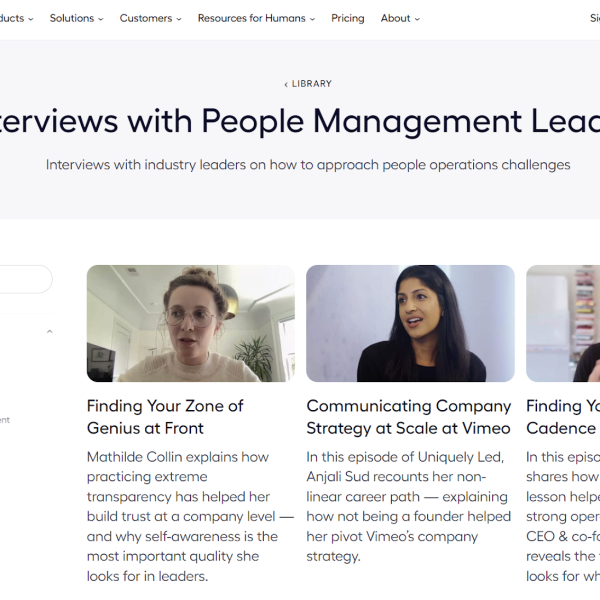This screenshot has width=600, height=600.
Task: Open Mathilde Collin interview thumbnail
Action: click(x=191, y=323)
